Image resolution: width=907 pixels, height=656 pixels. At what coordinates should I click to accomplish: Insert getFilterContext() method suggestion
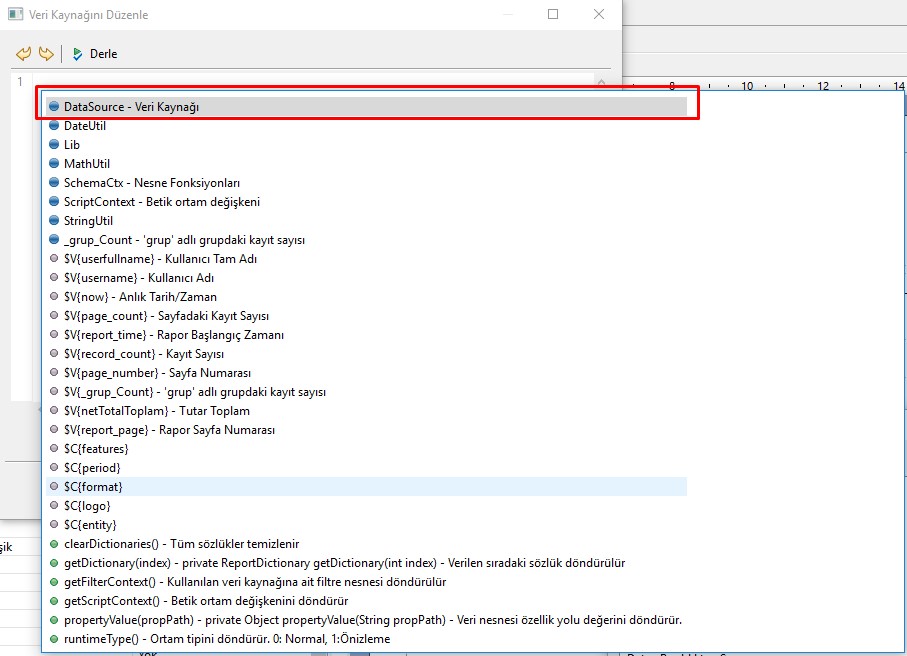254,582
